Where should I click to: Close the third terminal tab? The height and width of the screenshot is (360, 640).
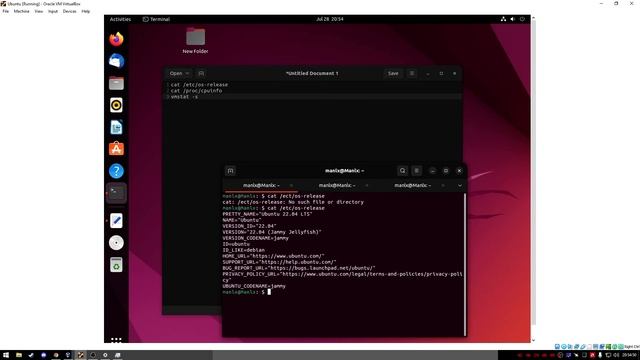point(442,185)
